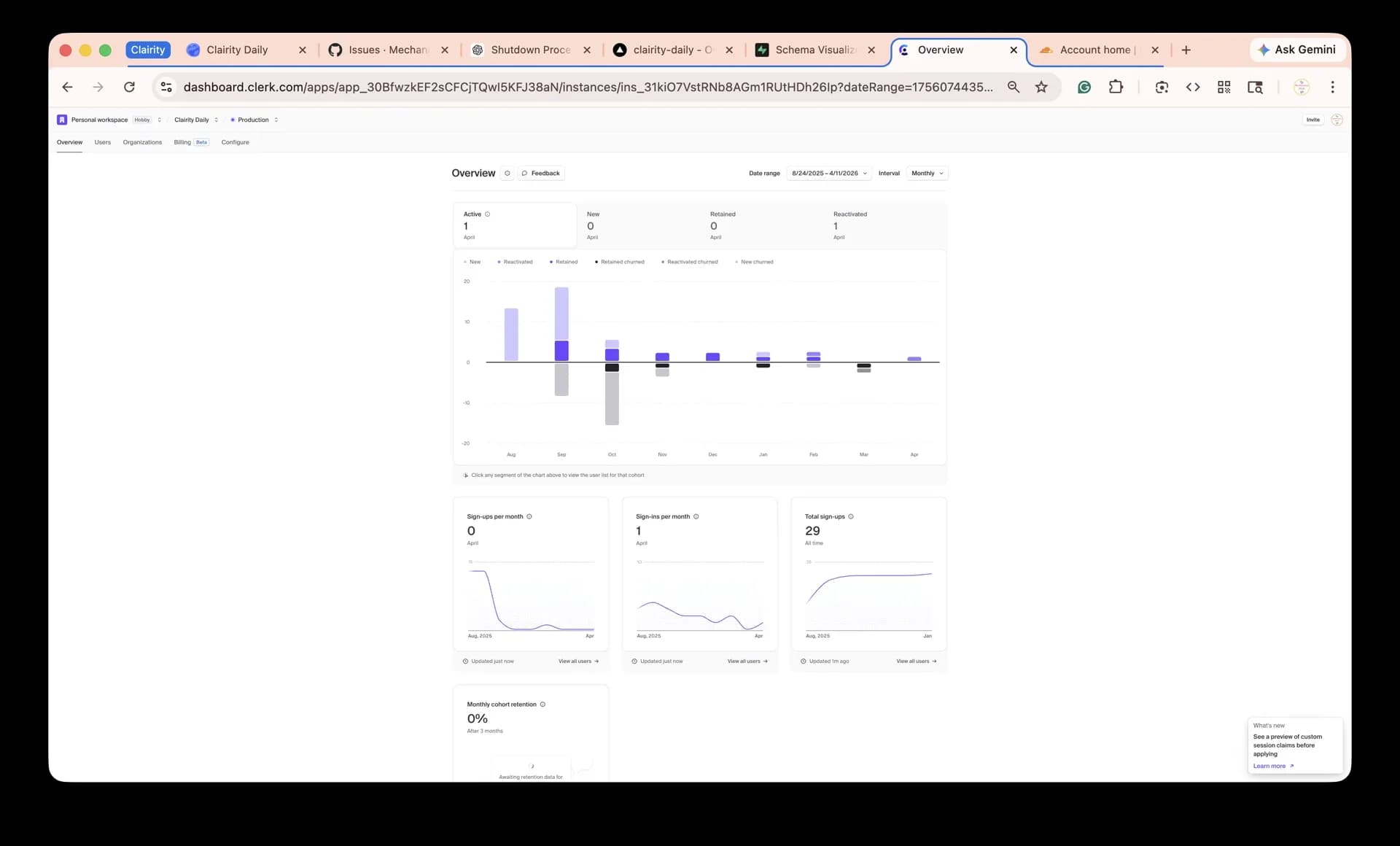Toggle Retained churned series in legend
Image resolution: width=1400 pixels, height=846 pixels.
tap(620, 262)
